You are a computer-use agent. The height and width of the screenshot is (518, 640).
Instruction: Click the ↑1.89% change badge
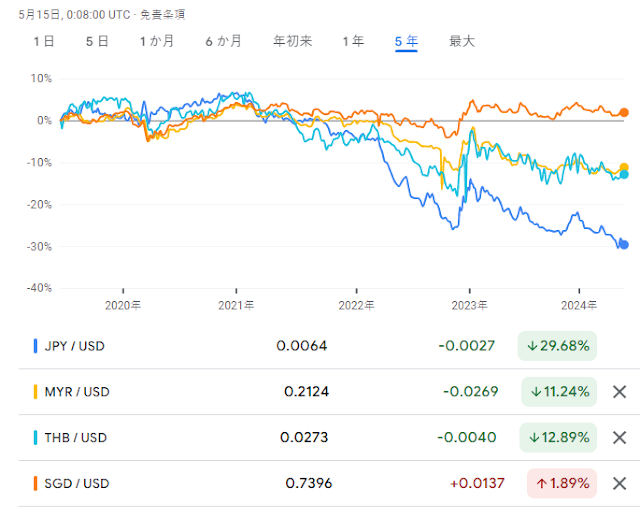[562, 484]
